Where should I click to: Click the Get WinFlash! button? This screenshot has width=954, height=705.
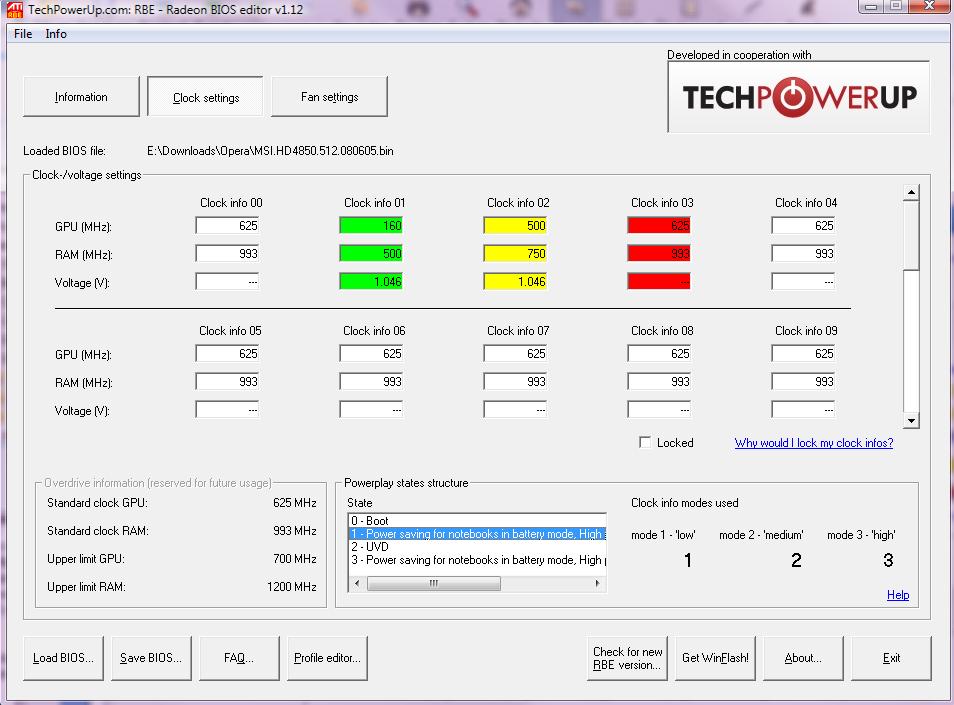click(716, 658)
